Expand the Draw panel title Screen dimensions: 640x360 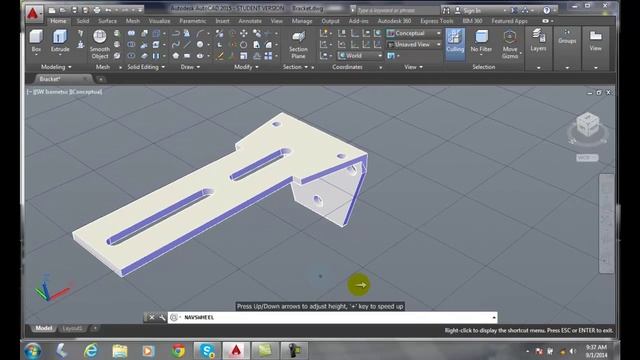pyautogui.click(x=190, y=67)
